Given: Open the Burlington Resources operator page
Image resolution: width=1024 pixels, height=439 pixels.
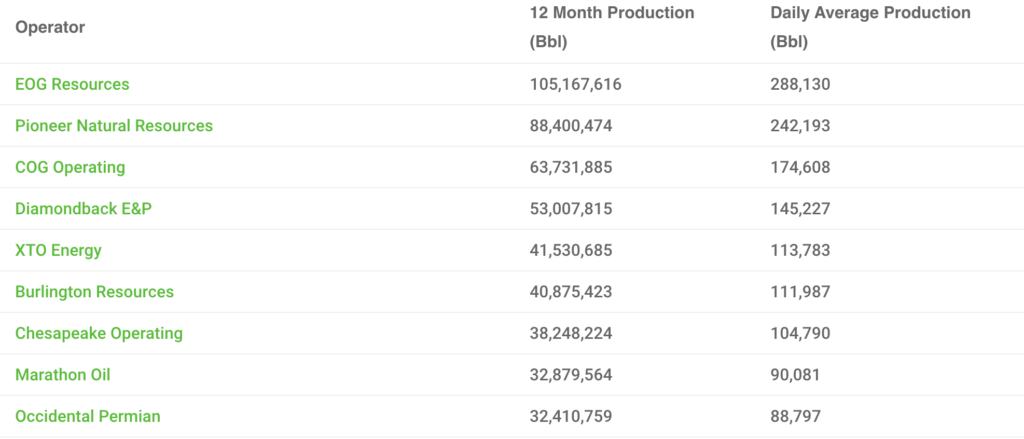Looking at the screenshot, I should point(94,292).
